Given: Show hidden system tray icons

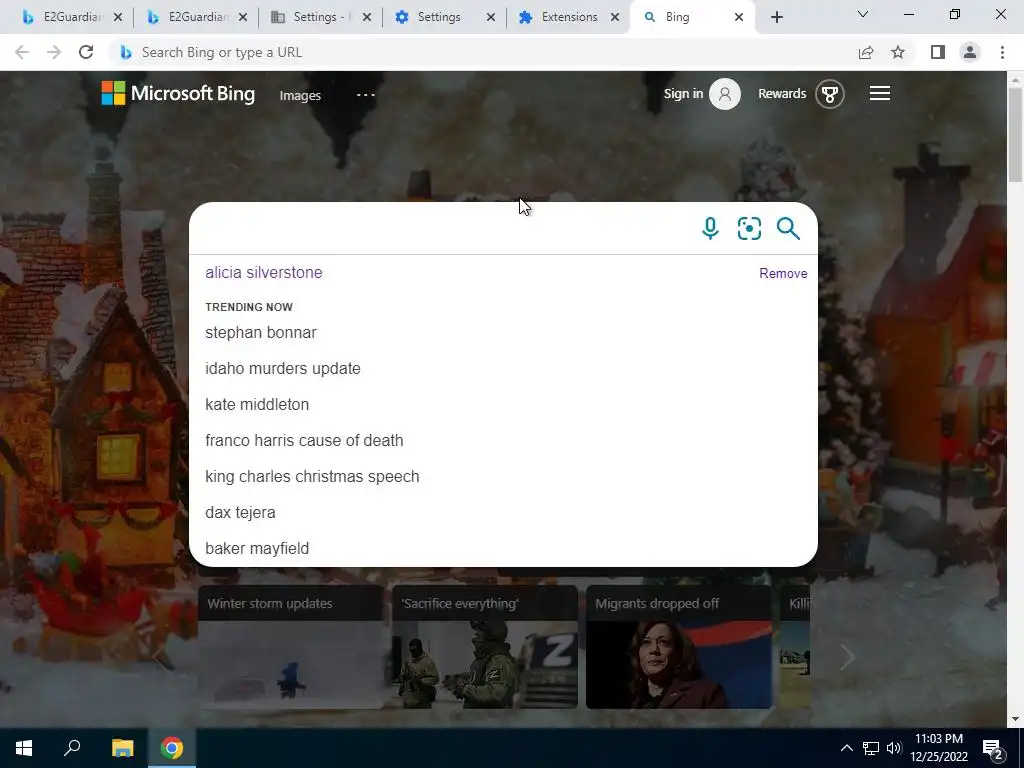Looking at the screenshot, I should (x=846, y=748).
